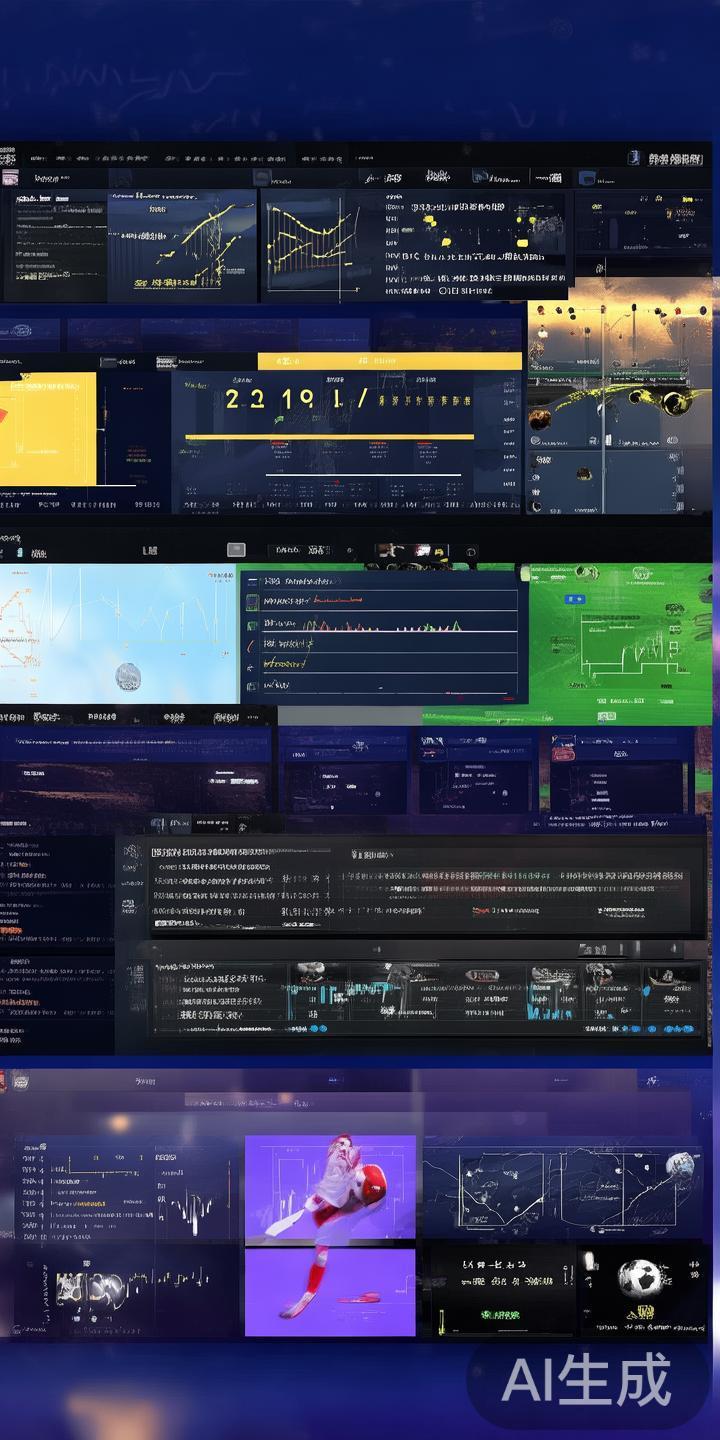
Task: Click the soccer ball icon in the bottom-right panel
Action: tap(640, 1277)
